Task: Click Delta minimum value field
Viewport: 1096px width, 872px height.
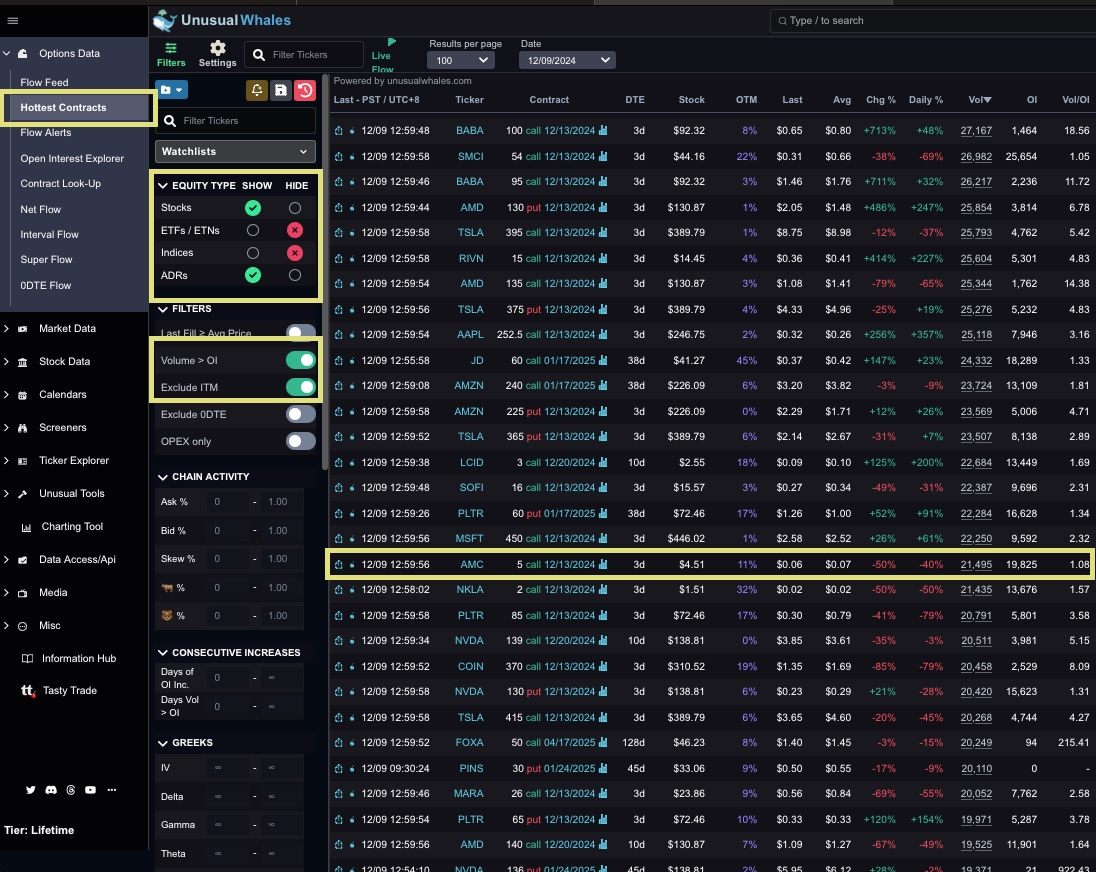Action: (226, 797)
